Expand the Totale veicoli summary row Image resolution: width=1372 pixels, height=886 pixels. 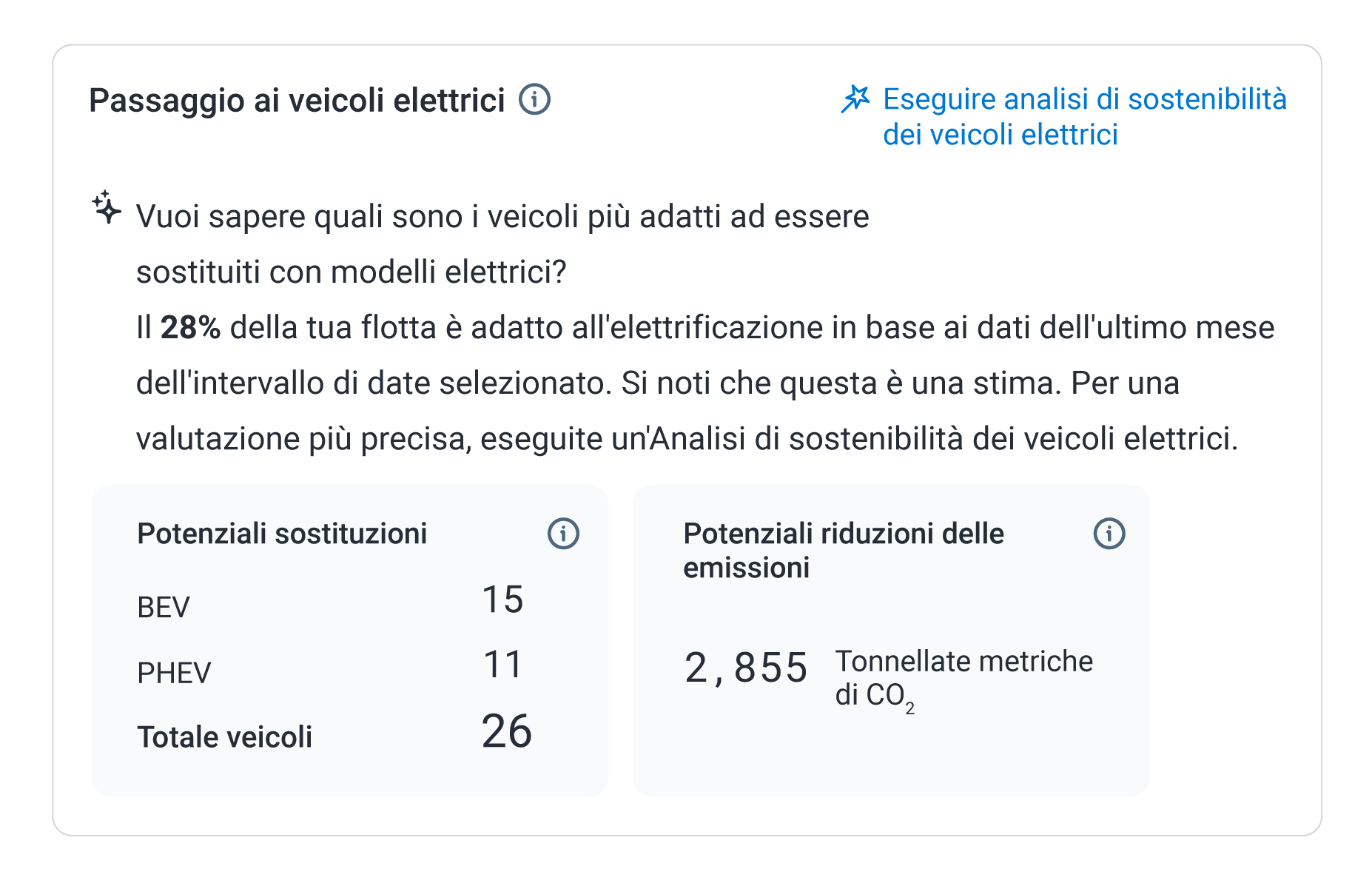(334, 734)
